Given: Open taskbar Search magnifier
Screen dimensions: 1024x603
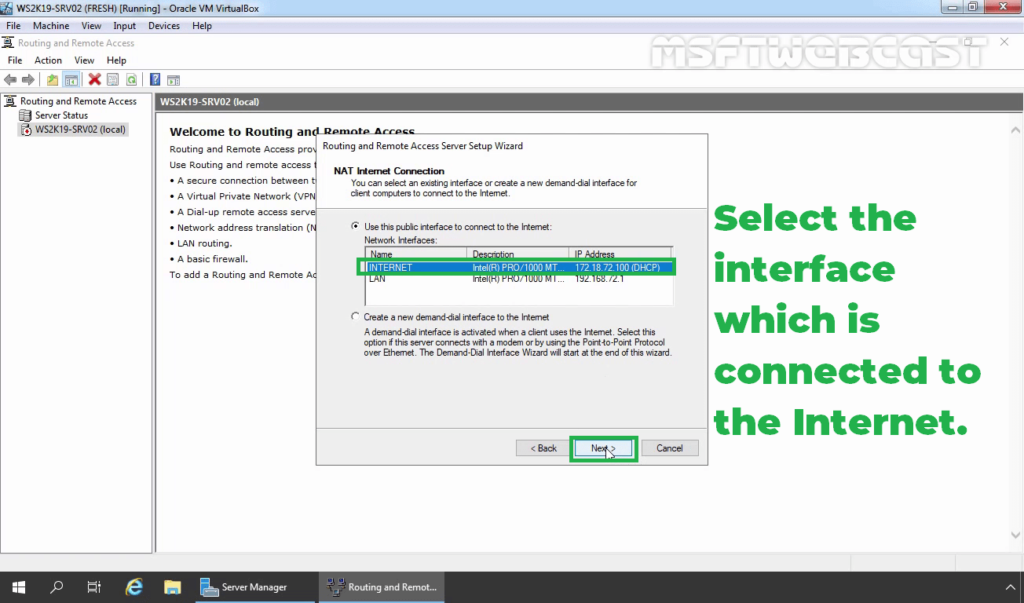Looking at the screenshot, I should point(57,587).
